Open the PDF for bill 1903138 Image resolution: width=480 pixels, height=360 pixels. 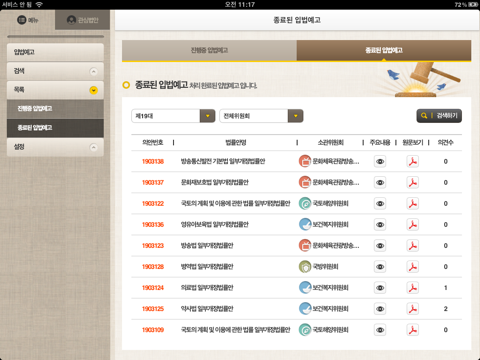point(413,162)
